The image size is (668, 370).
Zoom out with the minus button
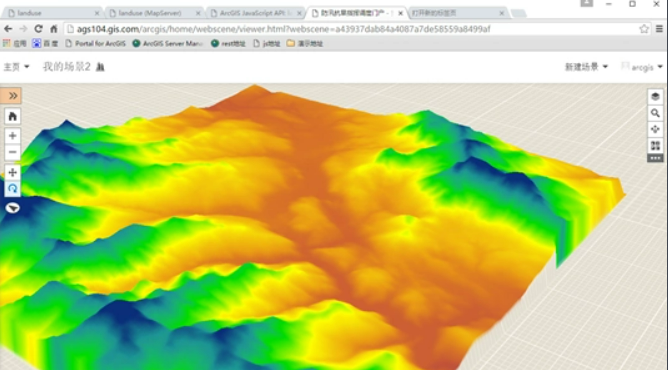click(x=12, y=152)
